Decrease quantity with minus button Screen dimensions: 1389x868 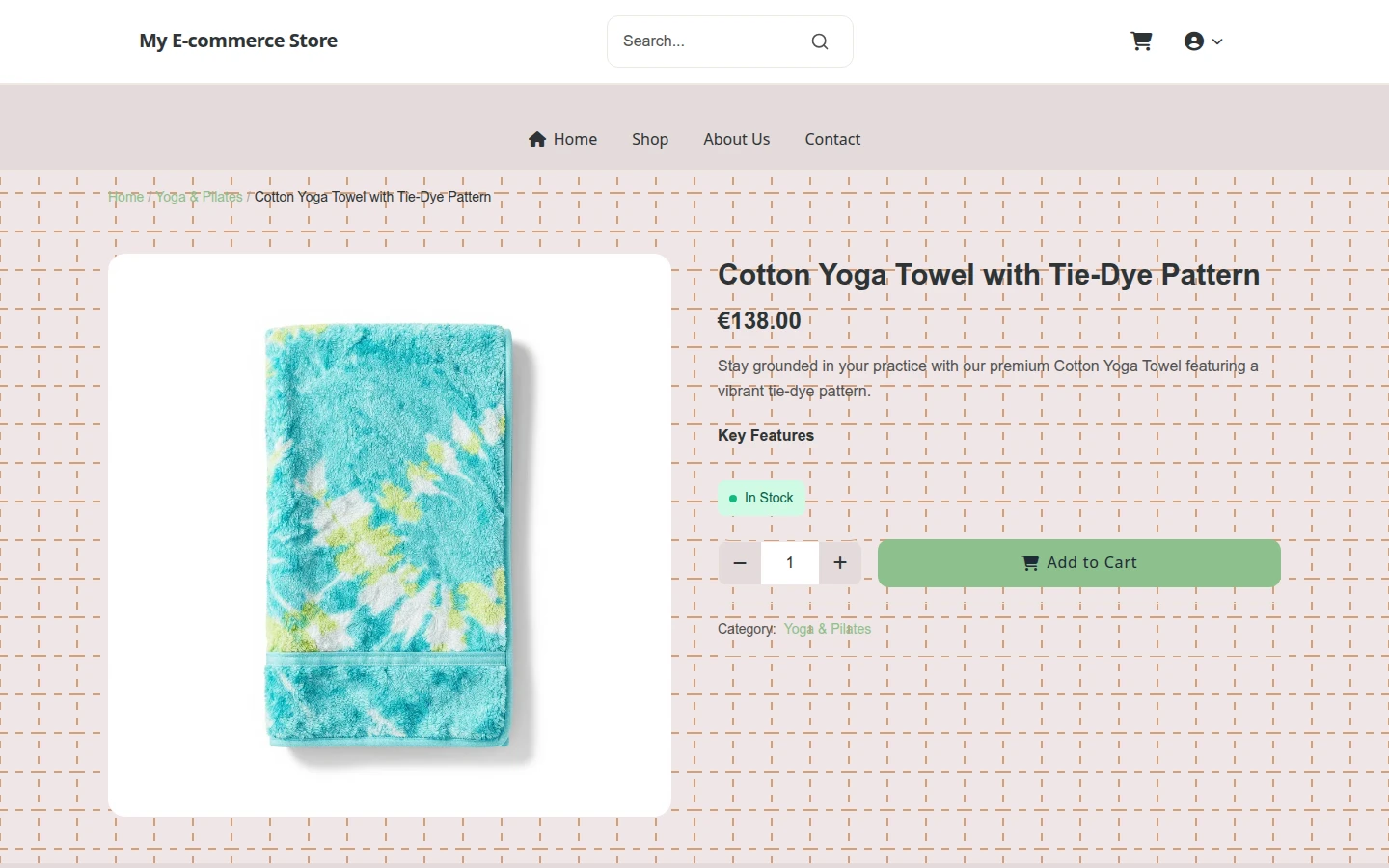coord(740,563)
